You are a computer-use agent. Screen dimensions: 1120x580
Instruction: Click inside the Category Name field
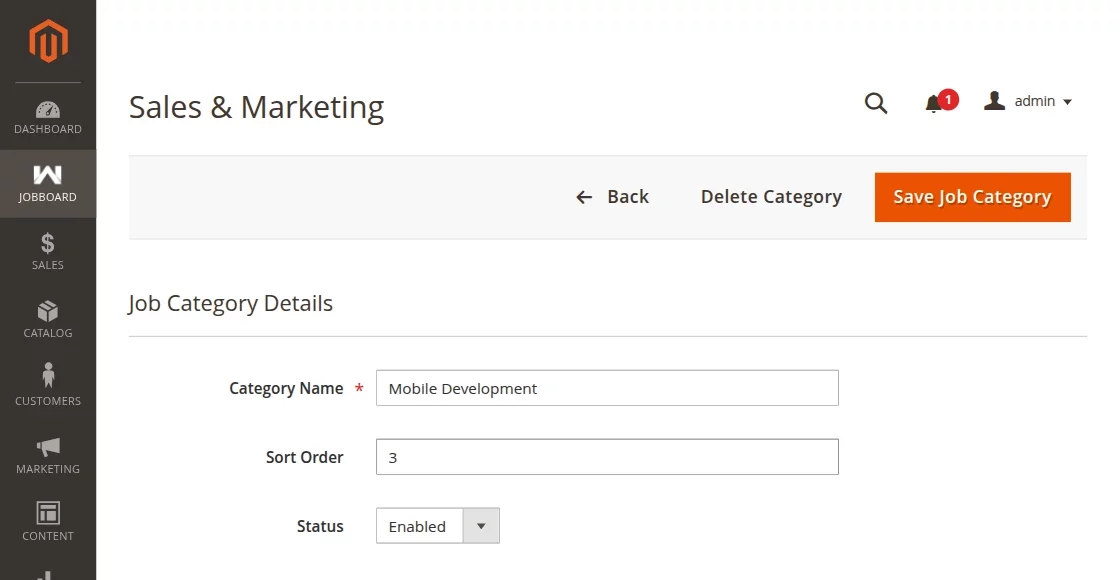(606, 388)
